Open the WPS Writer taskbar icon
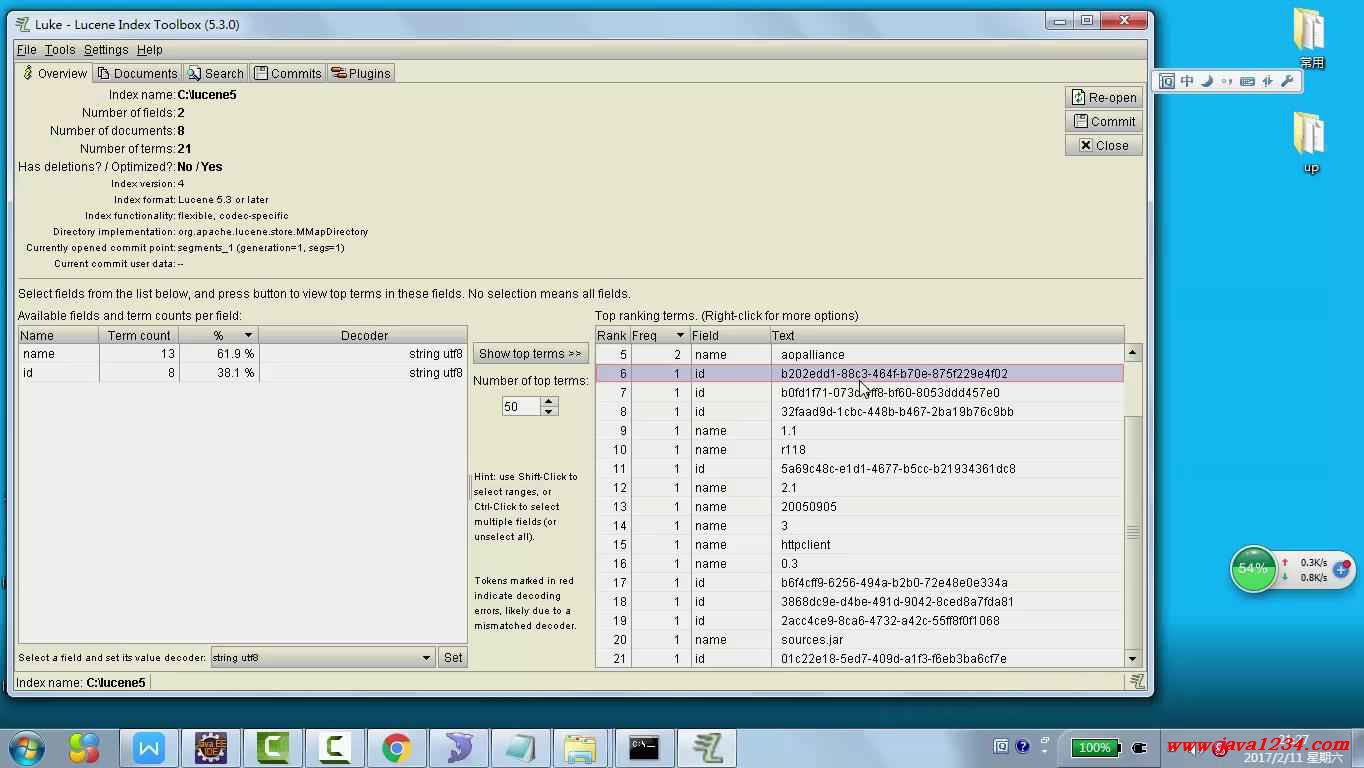The width and height of the screenshot is (1364, 768). 148,747
